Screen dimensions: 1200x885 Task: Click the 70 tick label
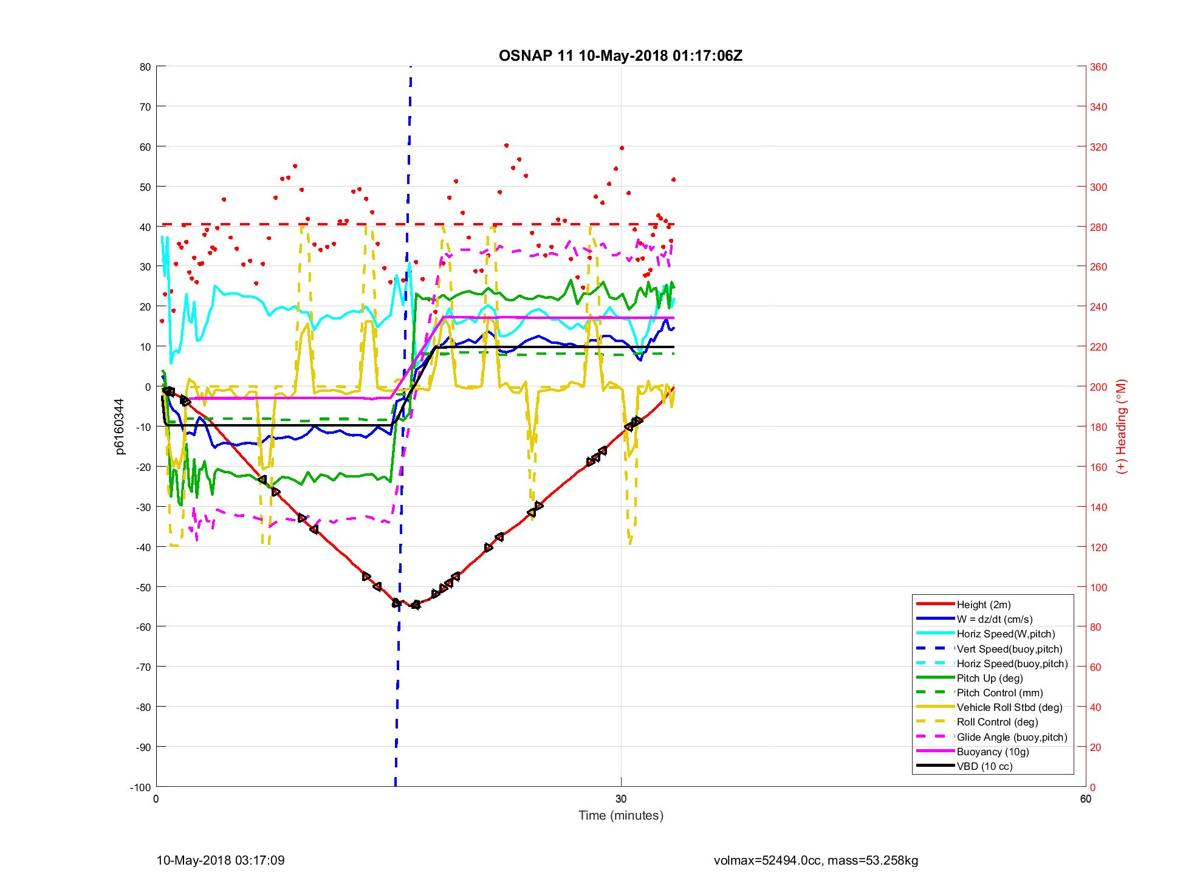point(144,107)
